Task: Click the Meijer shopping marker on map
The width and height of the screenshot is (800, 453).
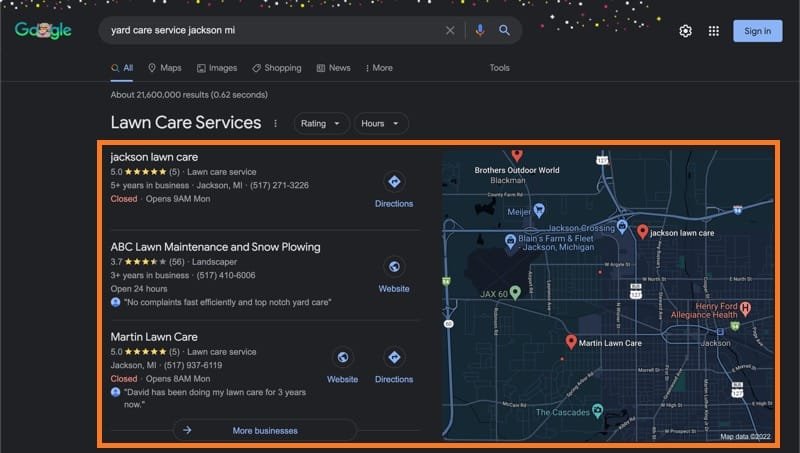Action: pyautogui.click(x=539, y=210)
